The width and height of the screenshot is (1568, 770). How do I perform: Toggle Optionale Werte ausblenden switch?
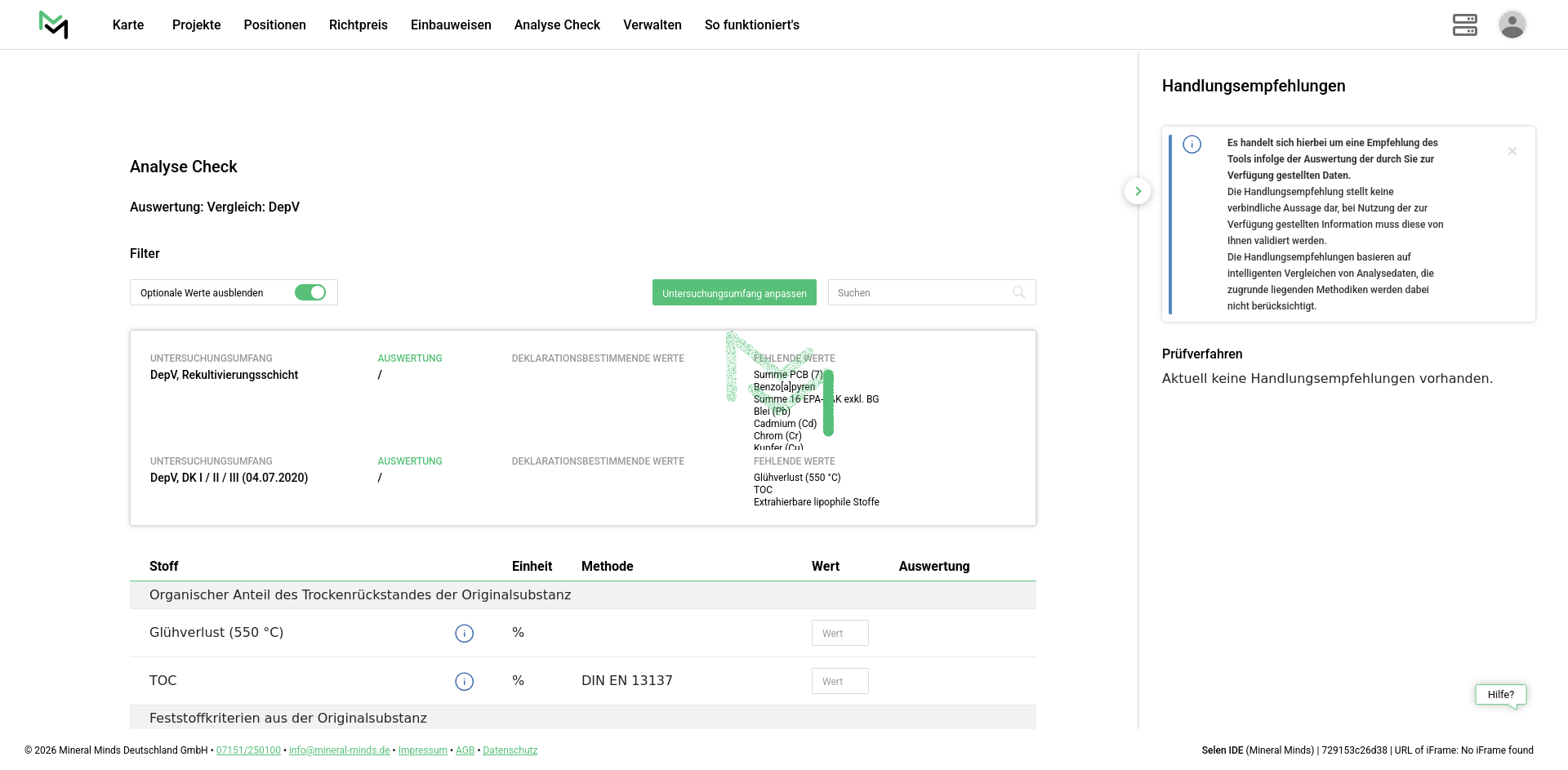(x=310, y=292)
